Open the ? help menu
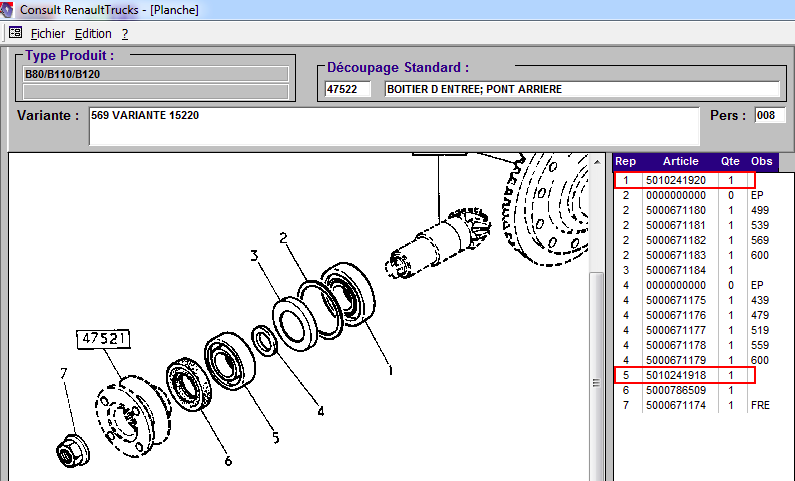The height and width of the screenshot is (481, 795). [125, 33]
